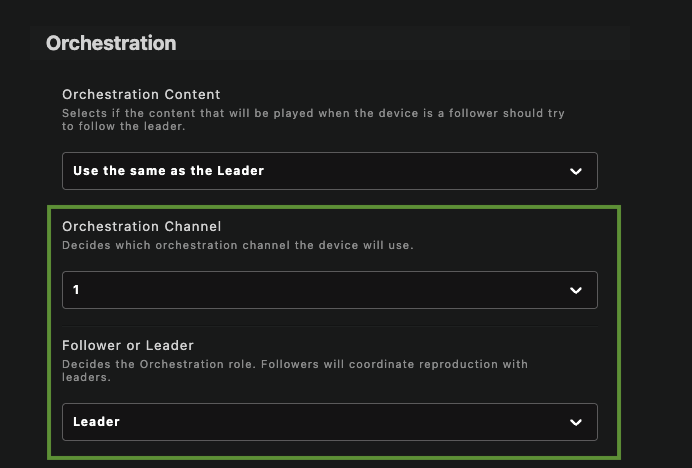Click the 'Leader' value text

click(96, 422)
